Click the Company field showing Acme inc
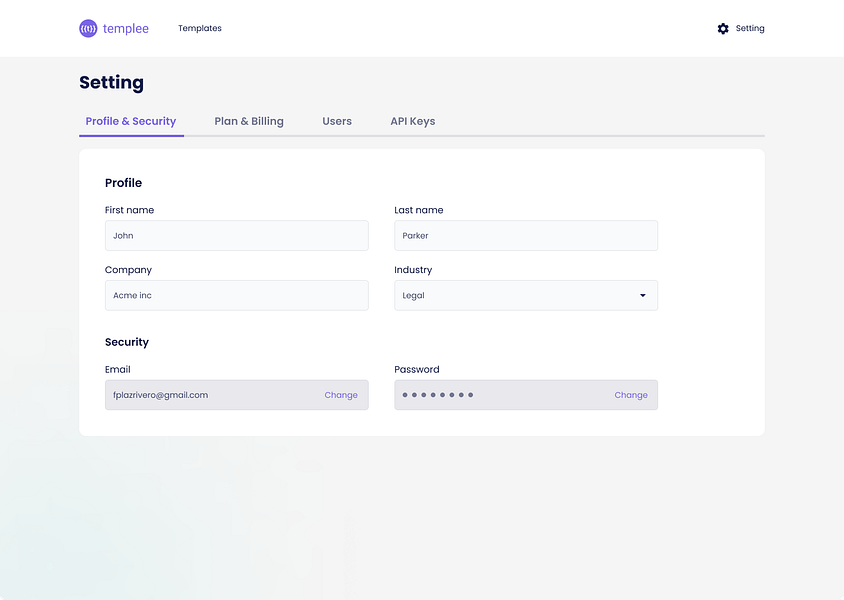The width and height of the screenshot is (844, 600). click(x=237, y=295)
